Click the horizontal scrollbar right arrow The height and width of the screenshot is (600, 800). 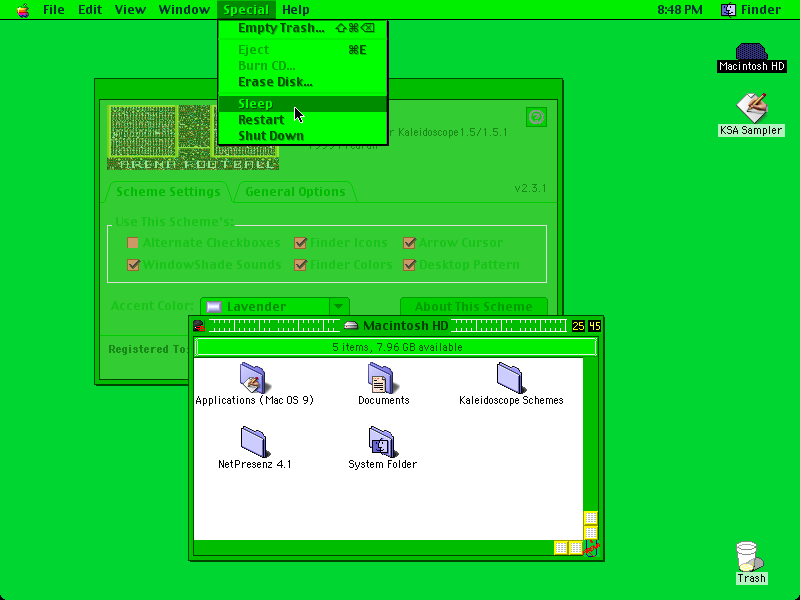(x=576, y=548)
